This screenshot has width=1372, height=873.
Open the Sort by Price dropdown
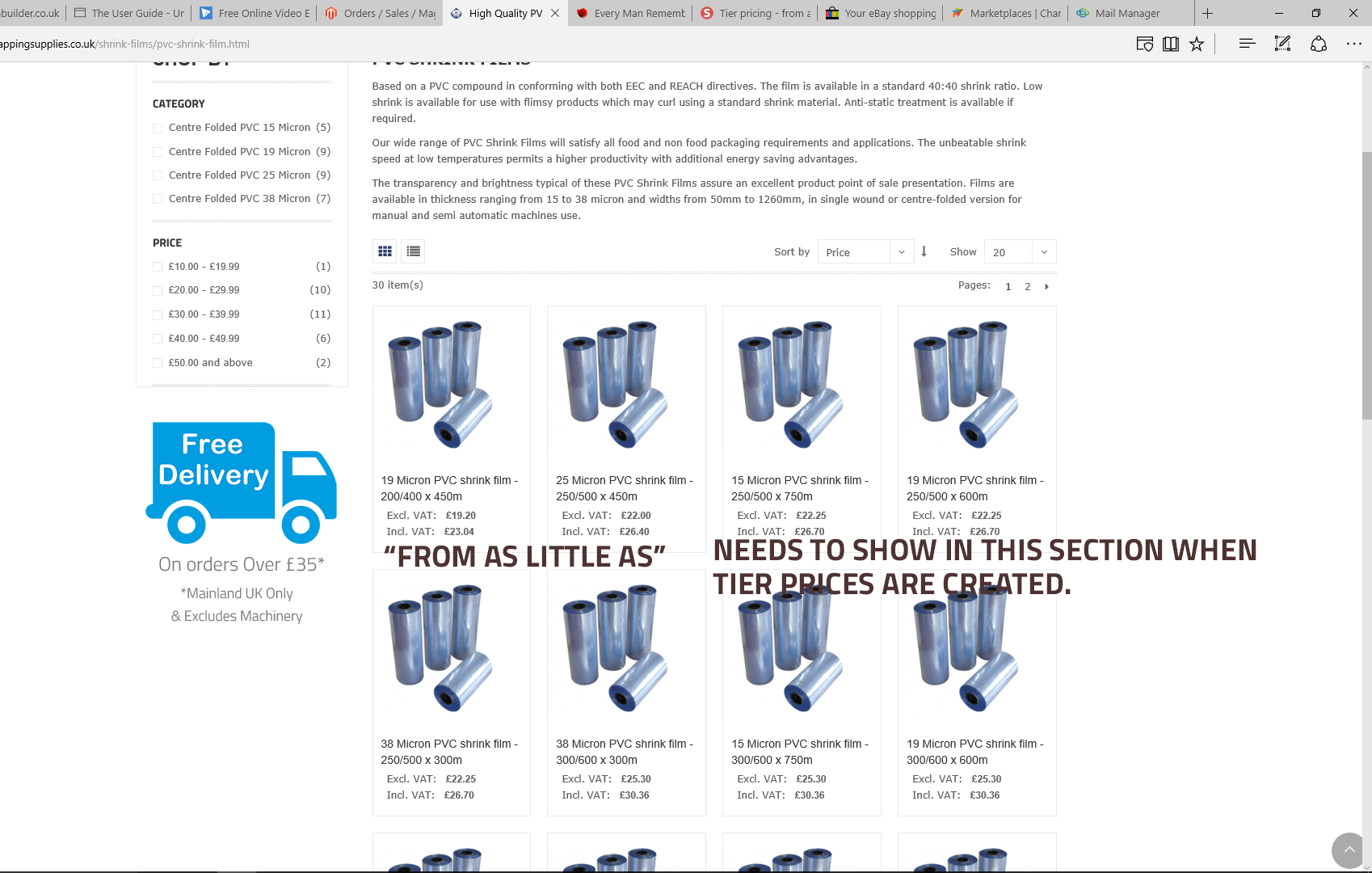865,252
